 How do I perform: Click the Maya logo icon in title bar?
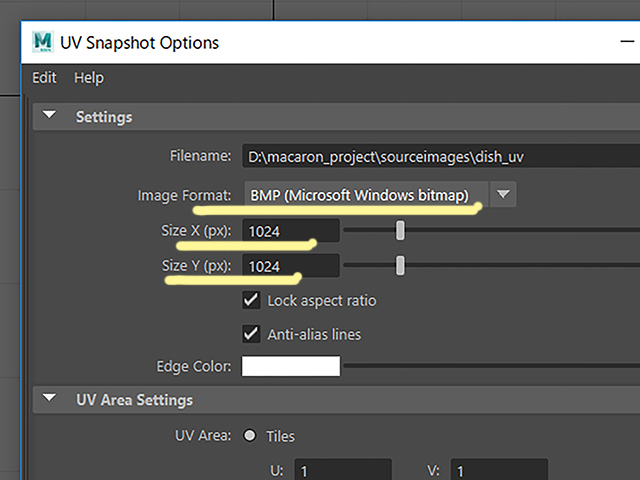[x=43, y=42]
